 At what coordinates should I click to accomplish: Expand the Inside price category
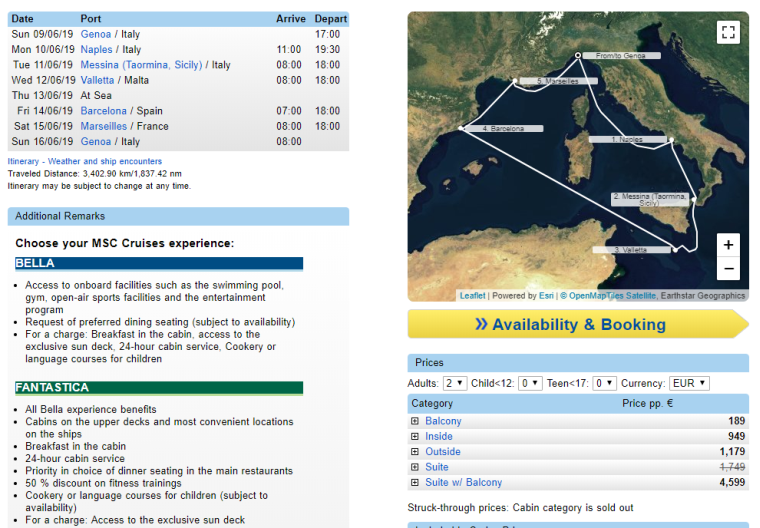pos(415,436)
